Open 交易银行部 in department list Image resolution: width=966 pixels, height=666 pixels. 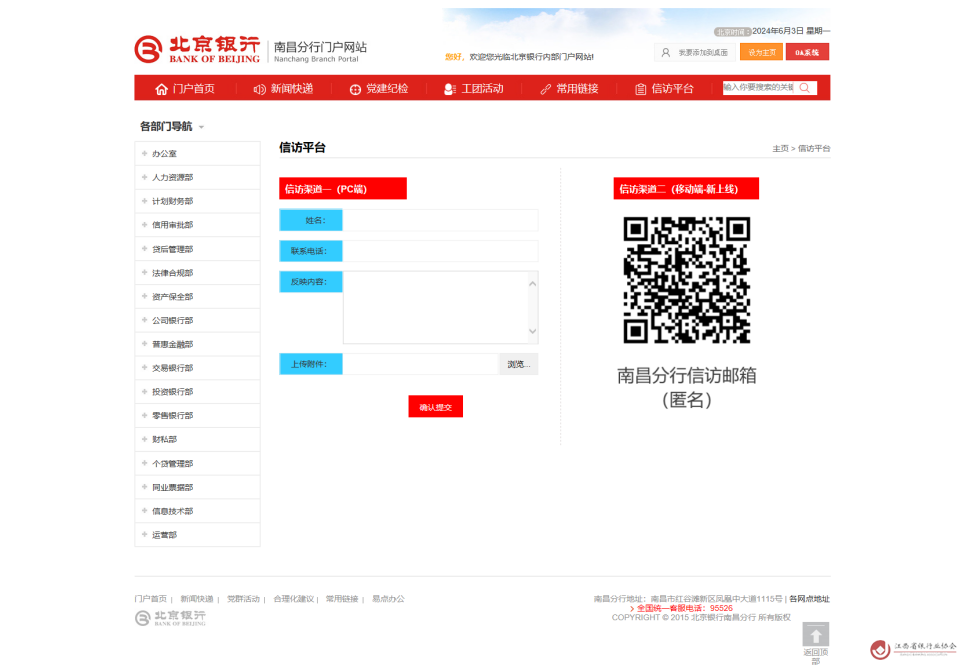(197, 368)
